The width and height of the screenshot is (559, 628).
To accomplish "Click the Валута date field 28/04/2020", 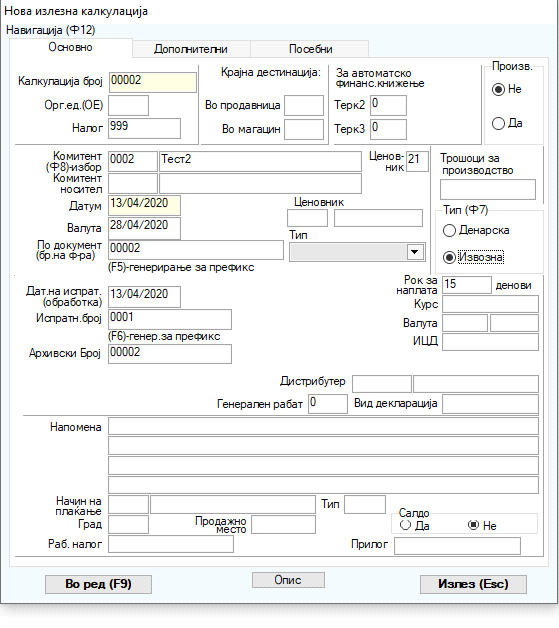I will tap(145, 228).
